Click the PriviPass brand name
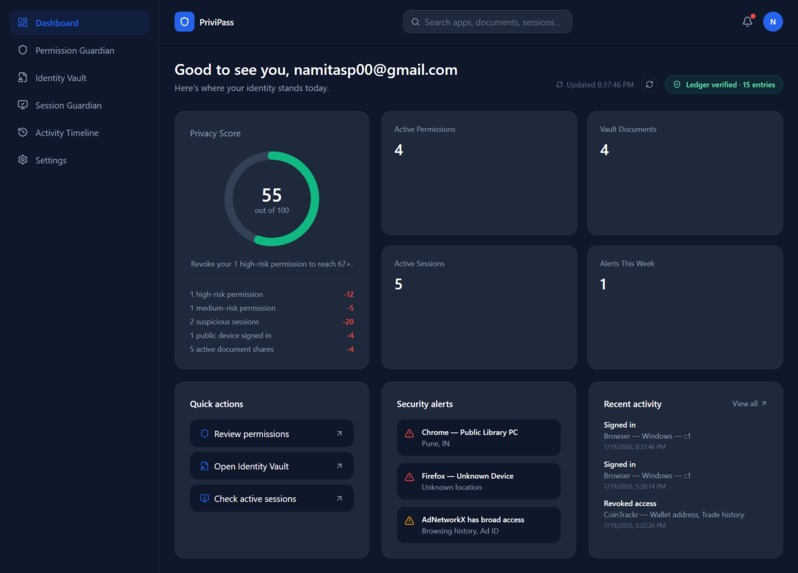The image size is (798, 573). (x=216, y=22)
